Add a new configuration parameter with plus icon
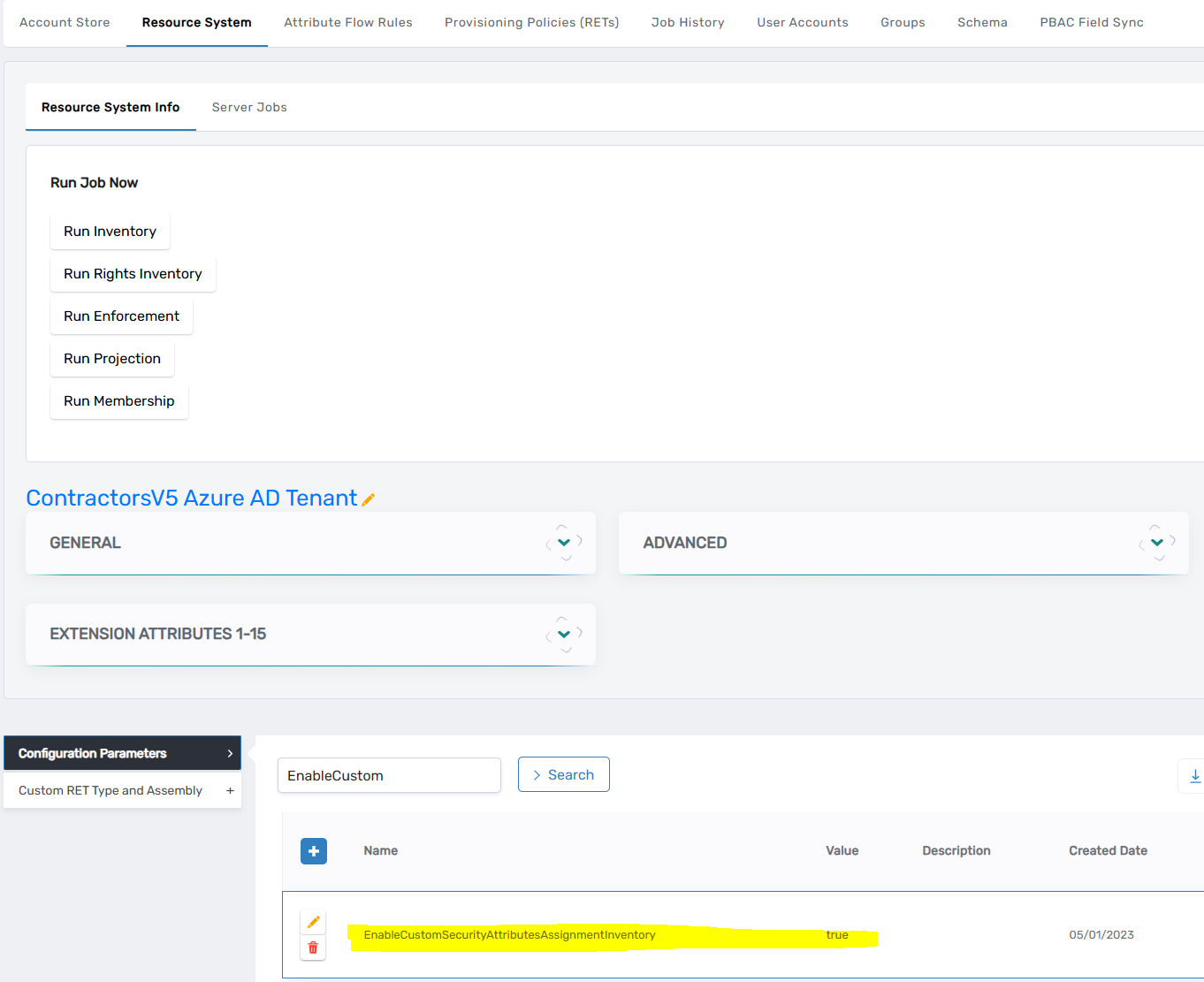The width and height of the screenshot is (1204, 982). pos(313,850)
